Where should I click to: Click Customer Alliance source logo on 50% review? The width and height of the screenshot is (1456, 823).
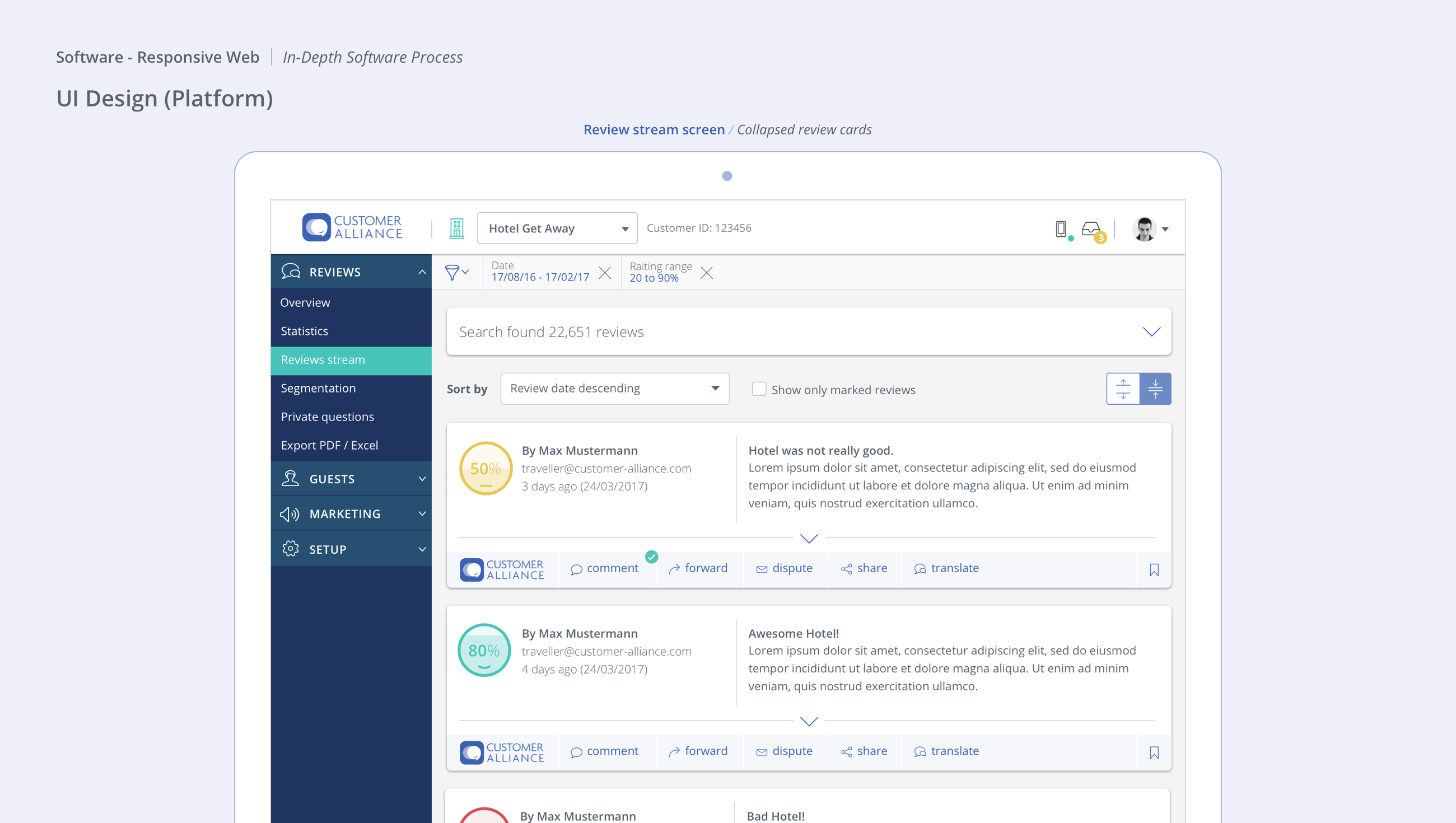click(502, 570)
